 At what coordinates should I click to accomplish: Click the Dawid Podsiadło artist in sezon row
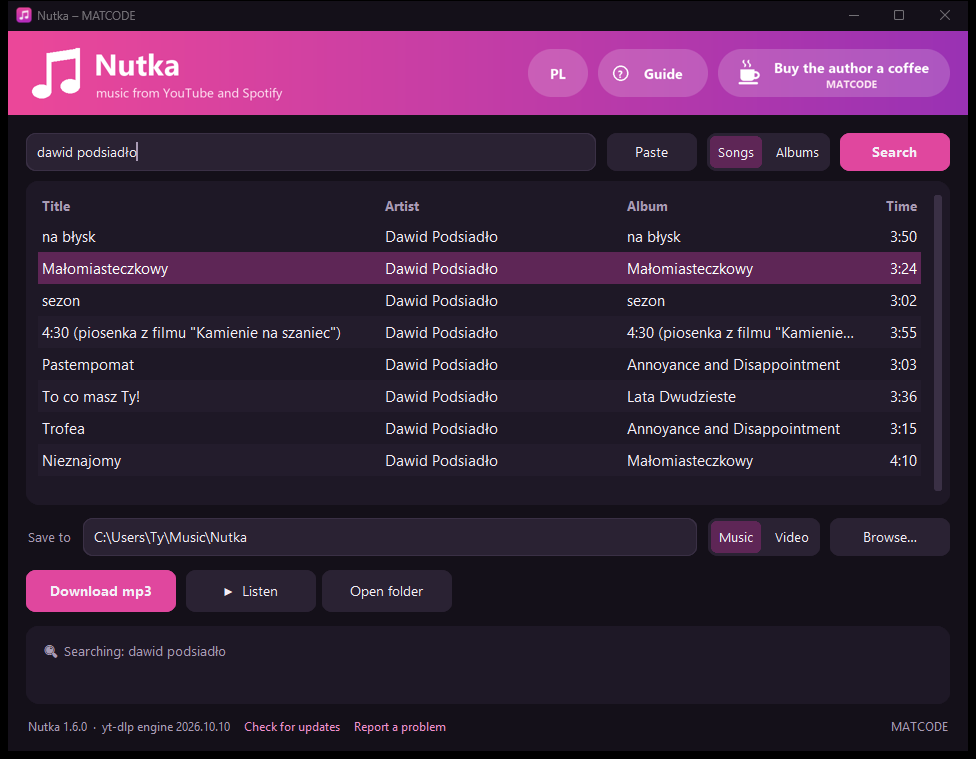441,301
